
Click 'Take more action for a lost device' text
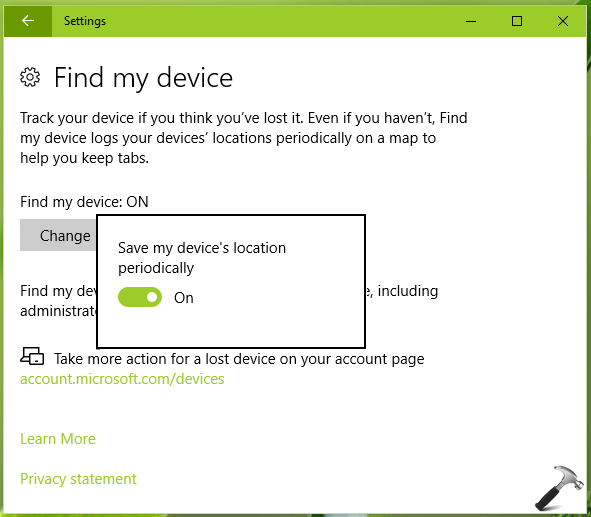tap(239, 359)
